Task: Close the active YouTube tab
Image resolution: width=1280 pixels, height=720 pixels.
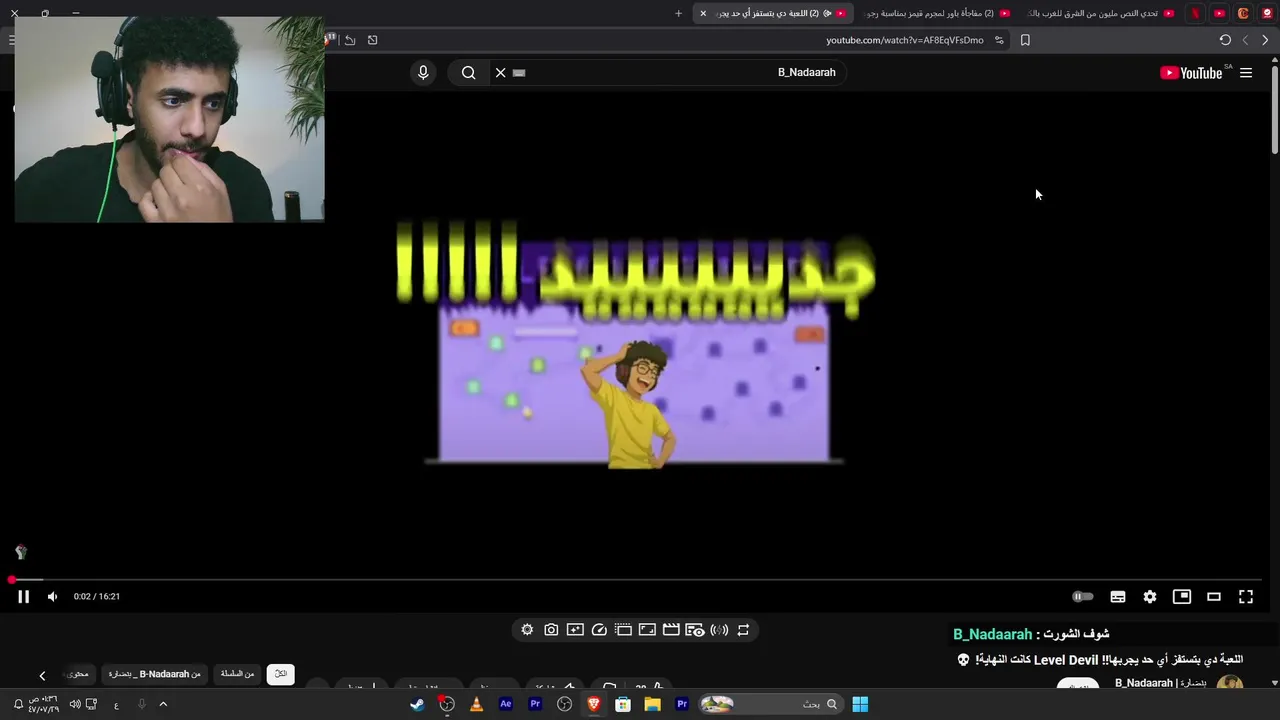Action: tap(703, 13)
